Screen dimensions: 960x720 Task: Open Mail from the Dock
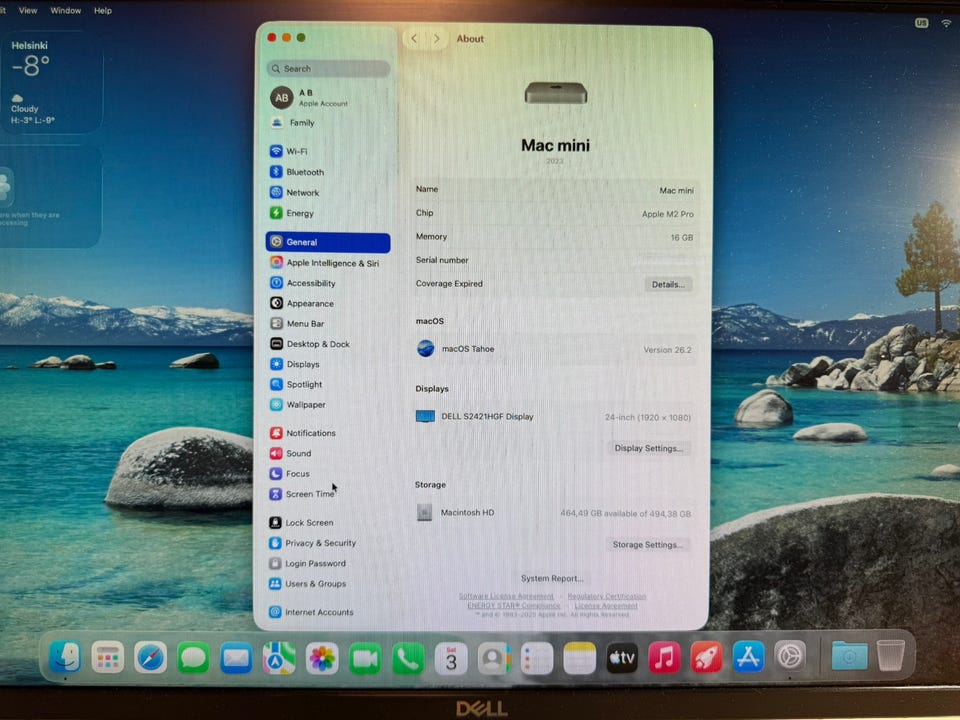[236, 659]
